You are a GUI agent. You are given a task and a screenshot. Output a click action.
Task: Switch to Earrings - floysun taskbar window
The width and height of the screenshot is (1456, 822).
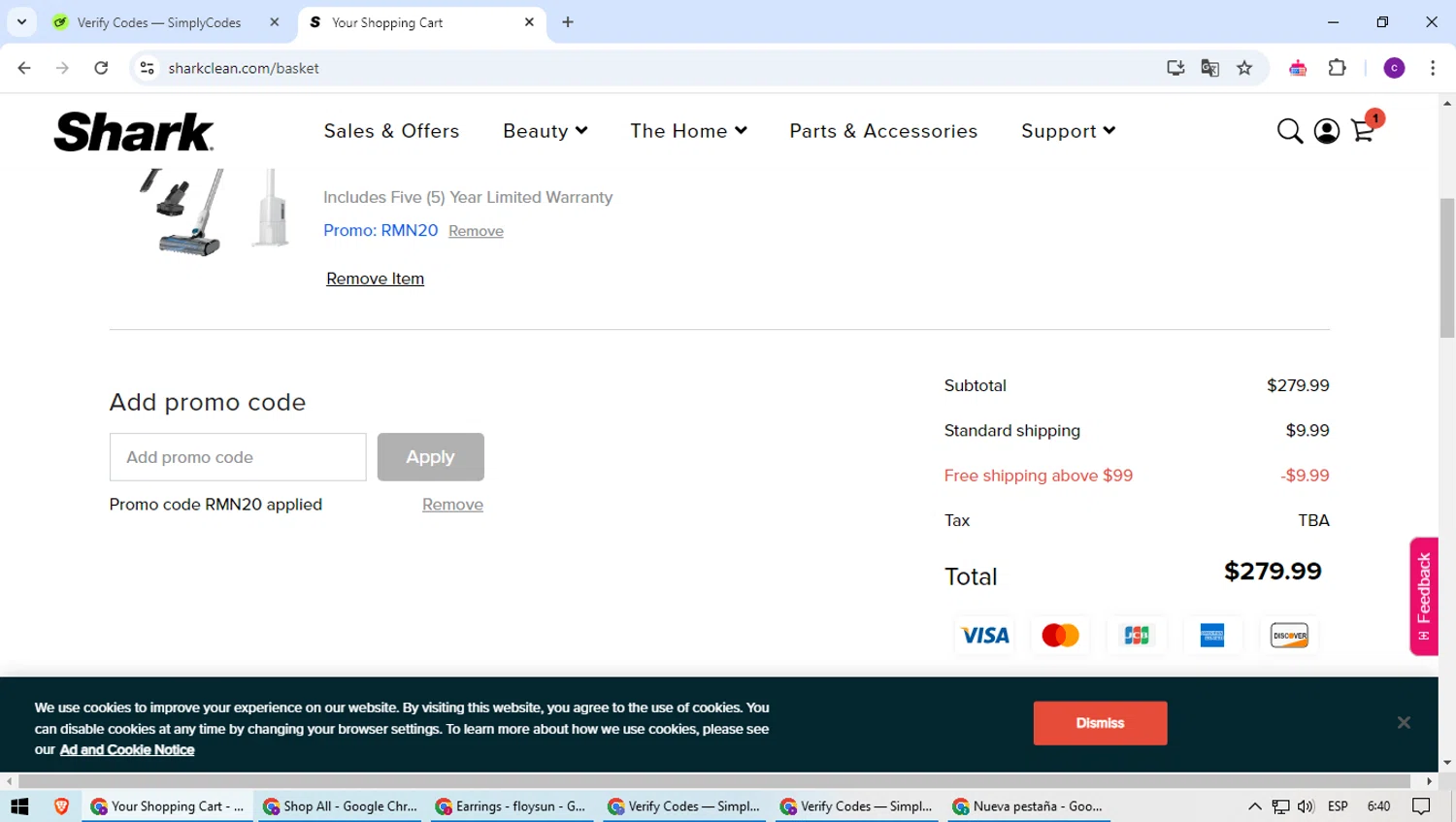512,806
